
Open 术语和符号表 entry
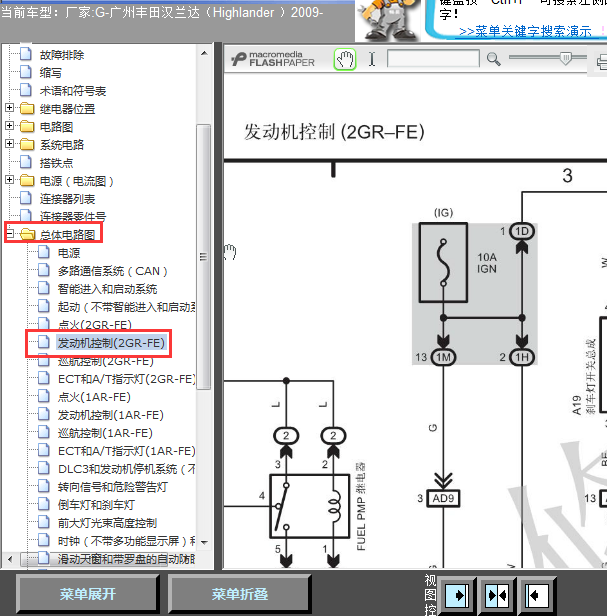73,91
